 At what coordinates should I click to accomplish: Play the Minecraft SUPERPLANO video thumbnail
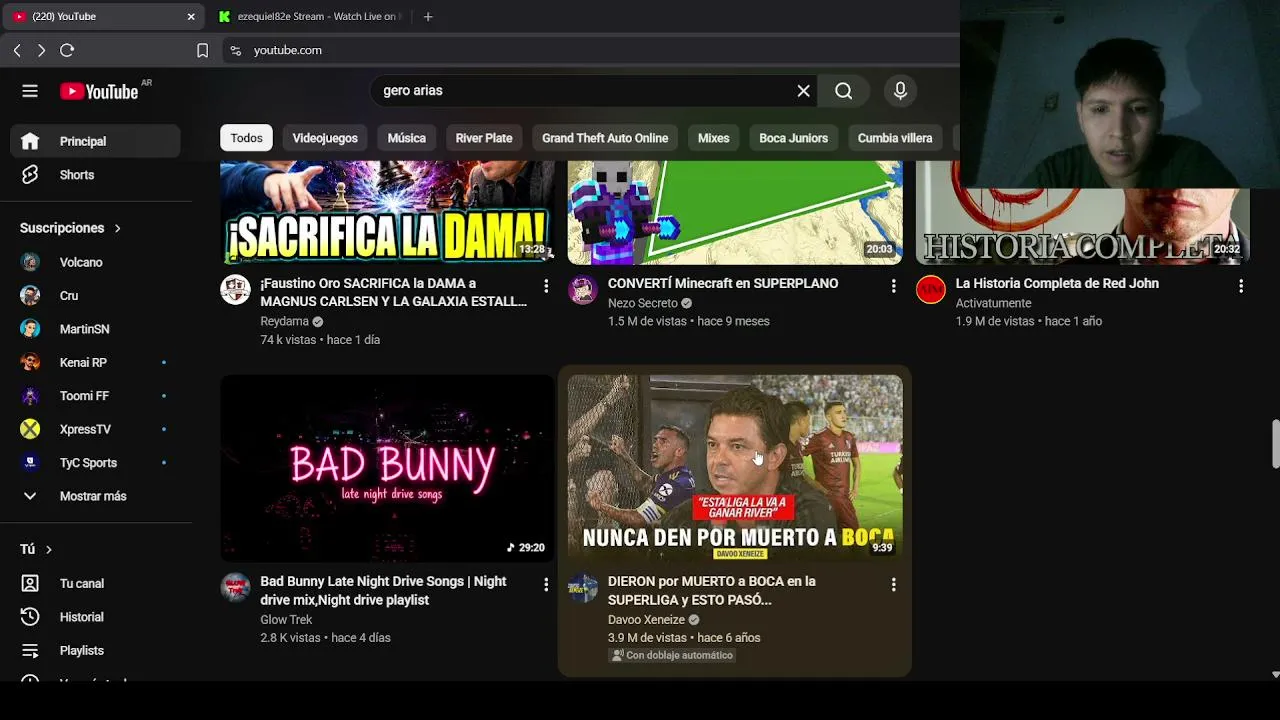pyautogui.click(x=735, y=212)
